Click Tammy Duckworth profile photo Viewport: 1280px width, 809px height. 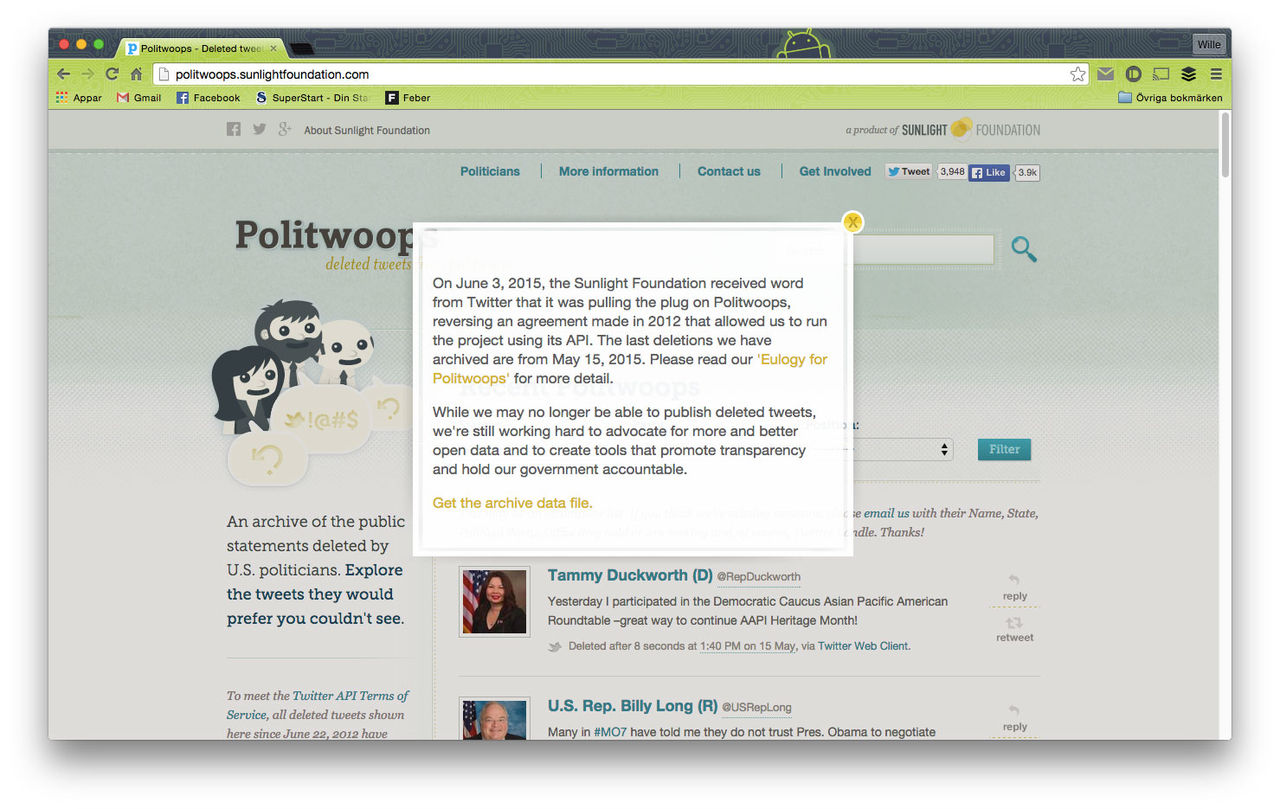(x=494, y=602)
